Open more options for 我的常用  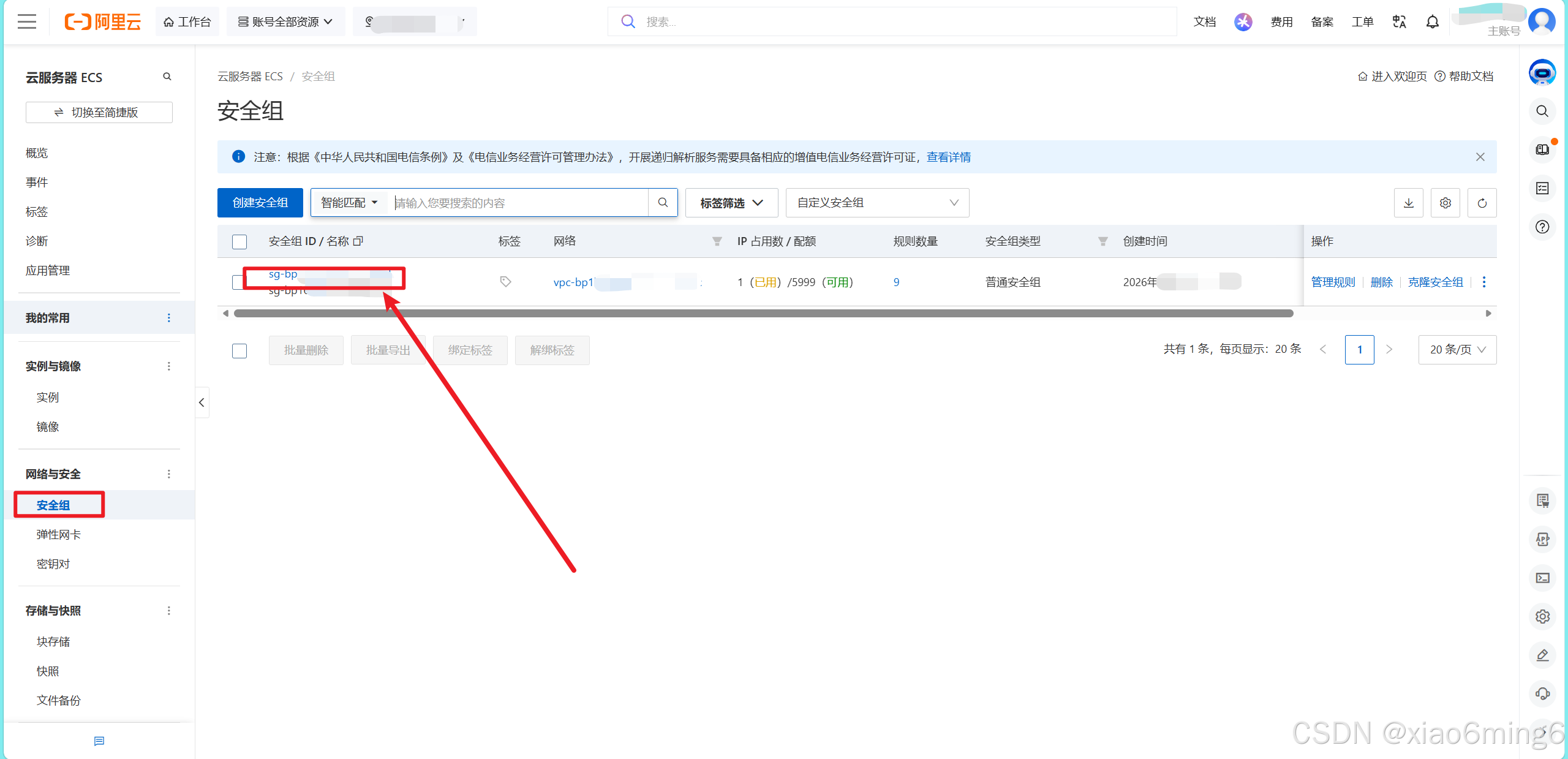tap(169, 318)
